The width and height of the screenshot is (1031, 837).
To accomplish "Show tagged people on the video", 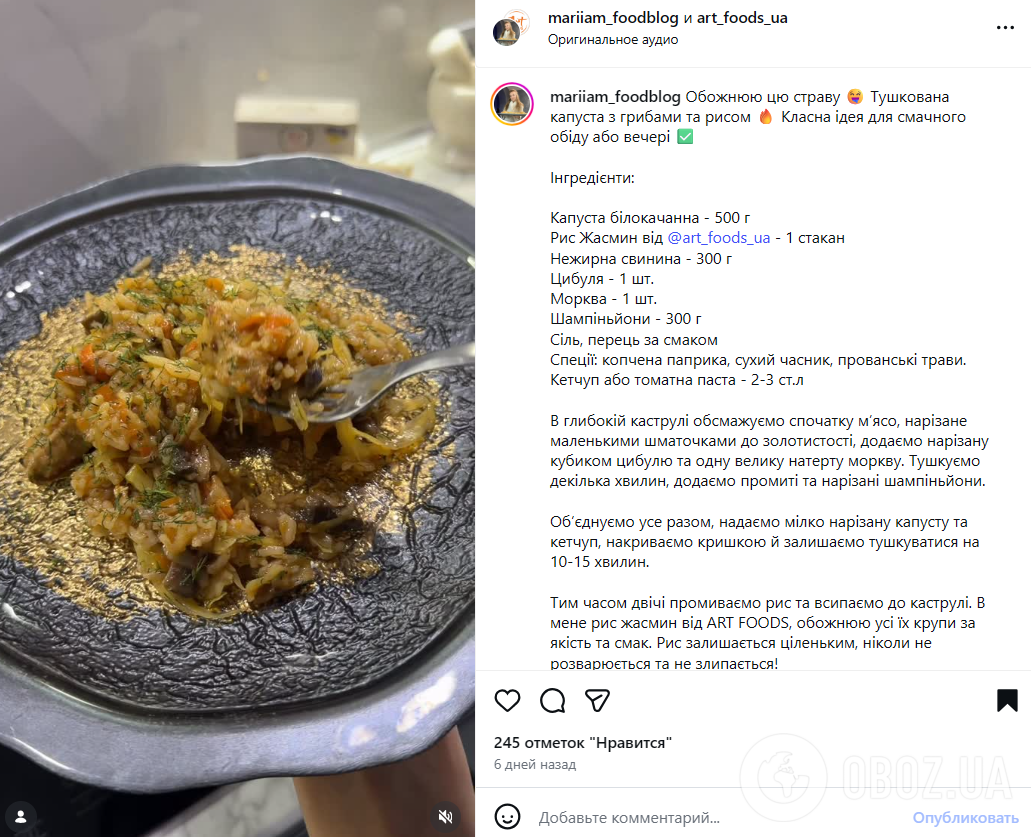I will [x=21, y=815].
